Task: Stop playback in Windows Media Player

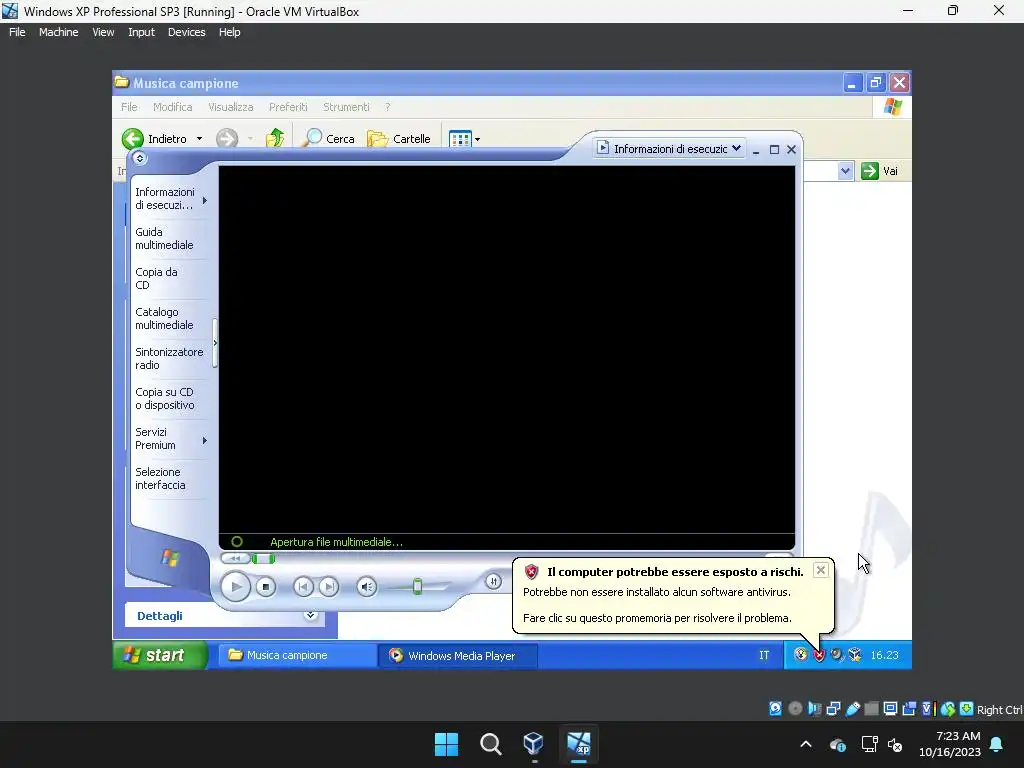Action: tap(265, 587)
